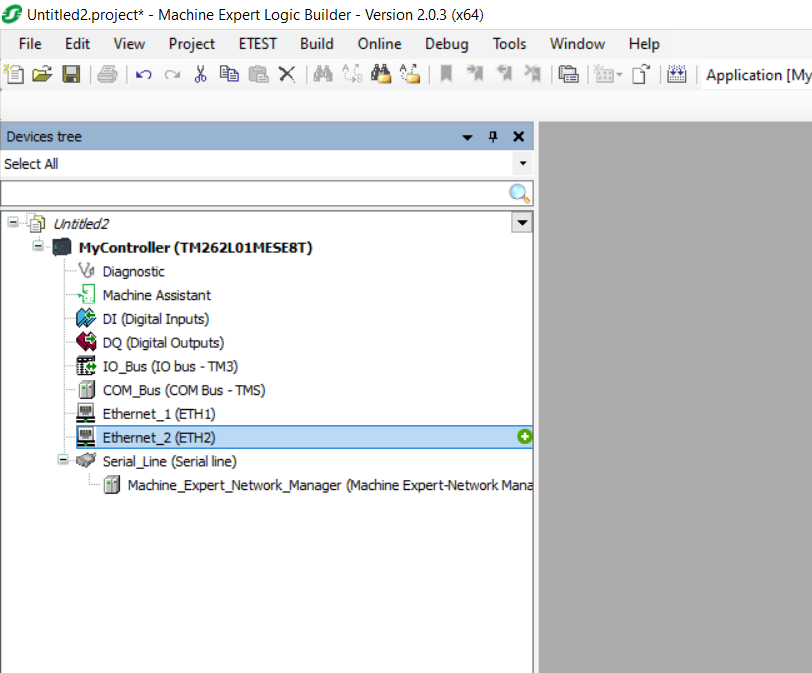Click the Cut scissors icon

point(200,74)
